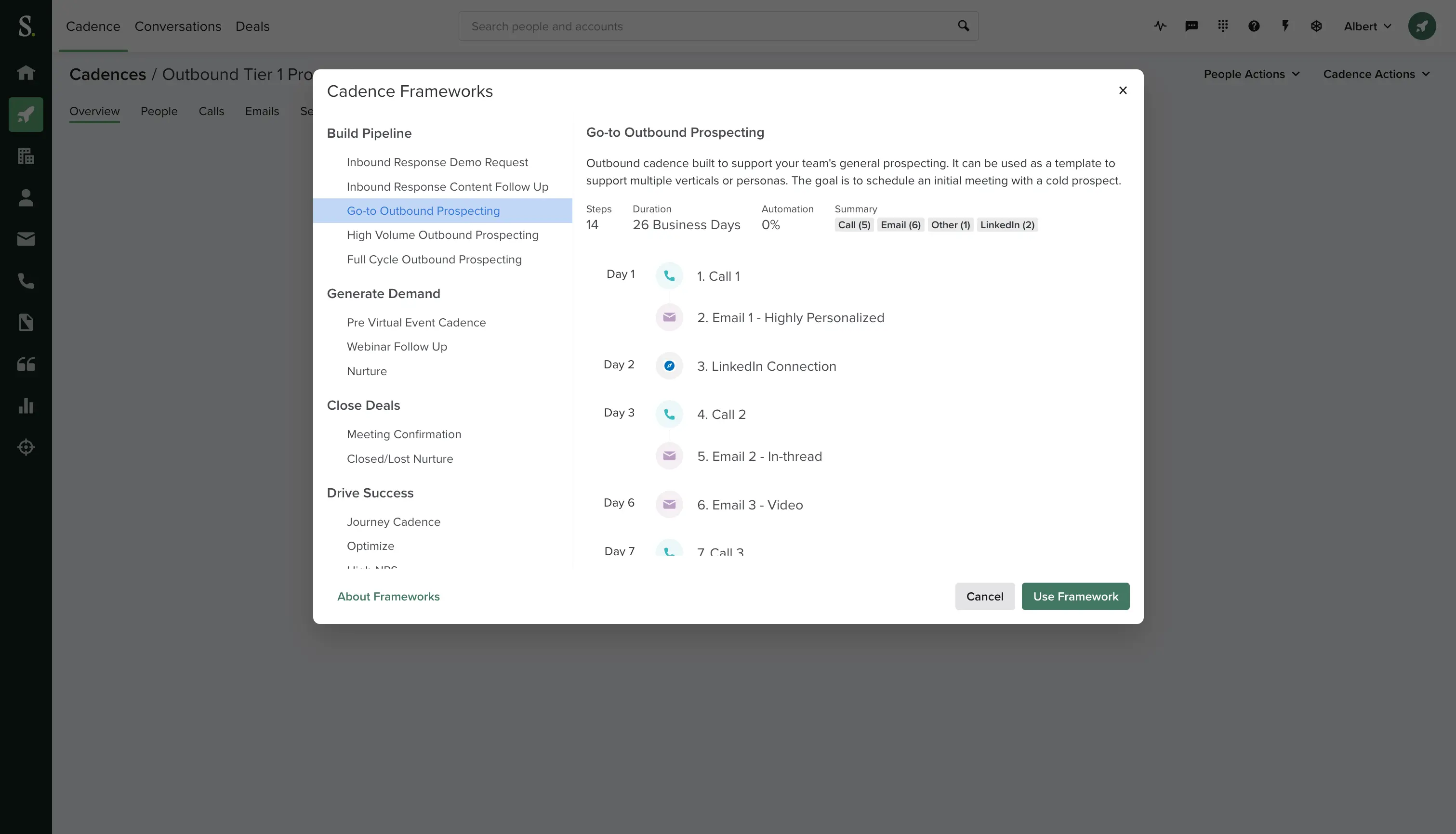Open the Templates document sidebar icon
The image size is (1456, 834).
[26, 323]
